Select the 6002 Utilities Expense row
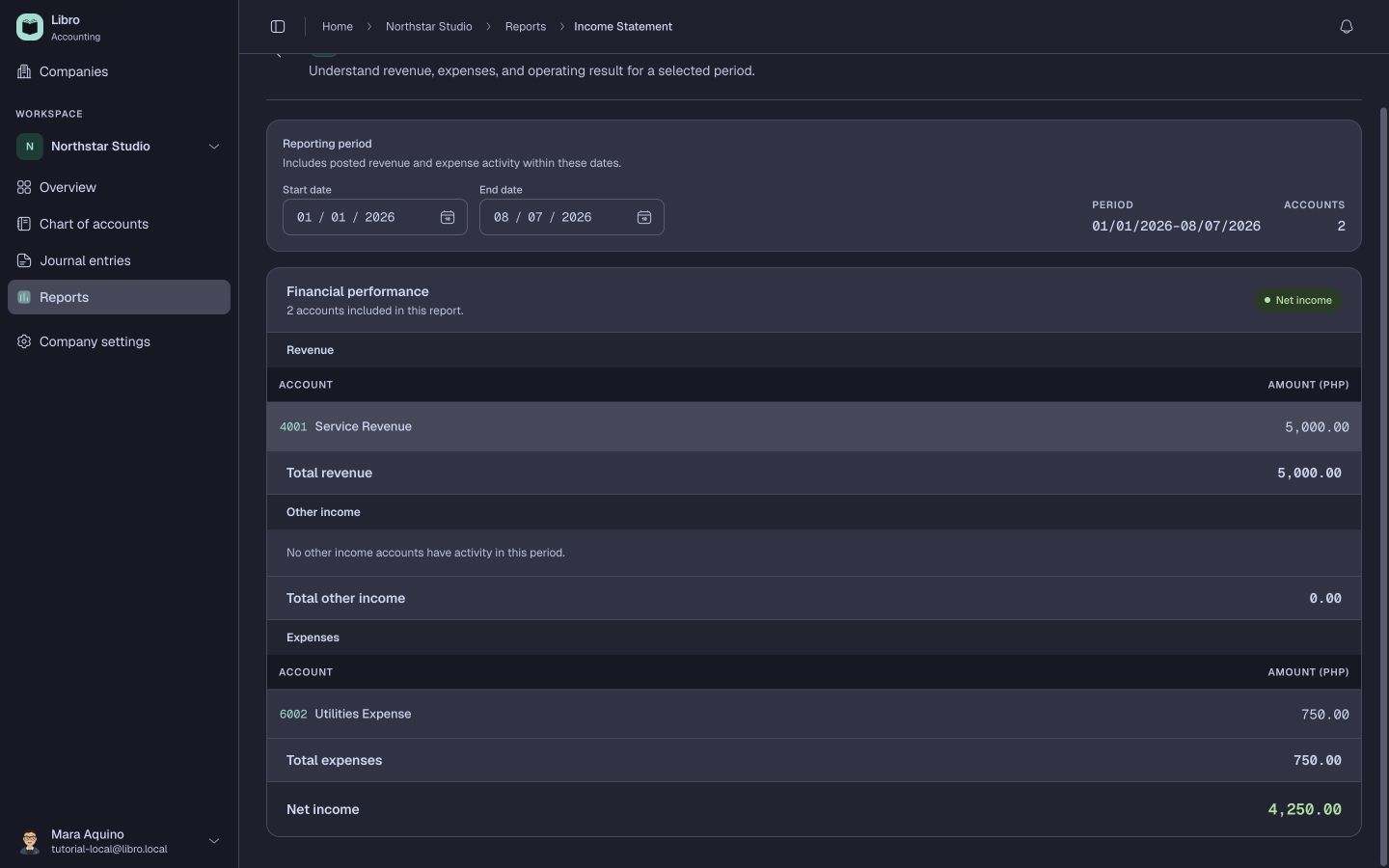This screenshot has height=868, width=1389. pos(814,714)
